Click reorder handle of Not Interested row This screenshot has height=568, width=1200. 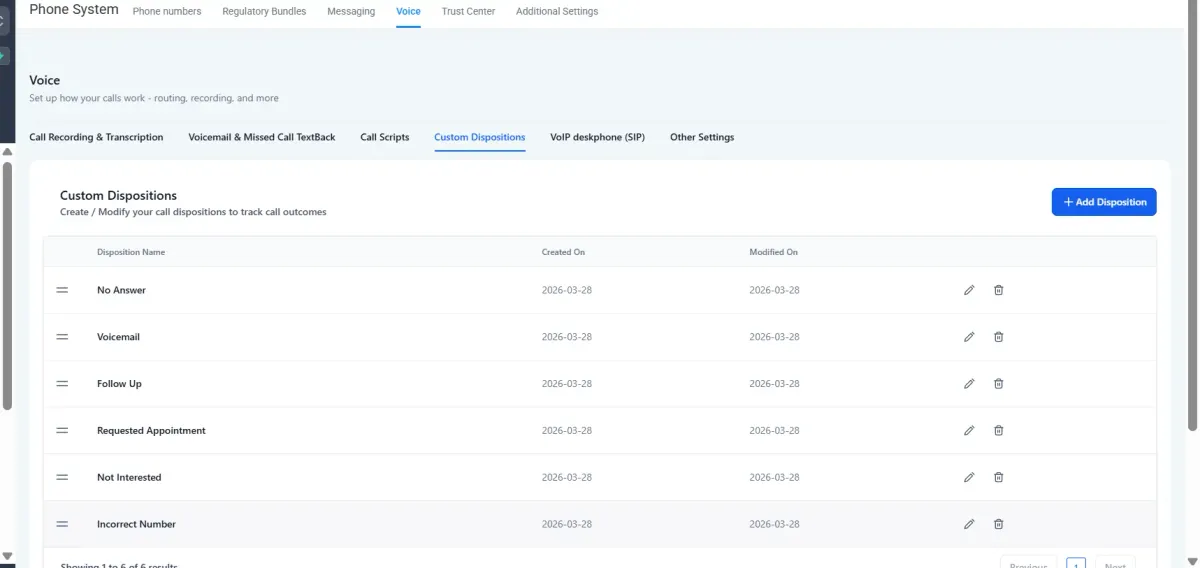point(62,478)
